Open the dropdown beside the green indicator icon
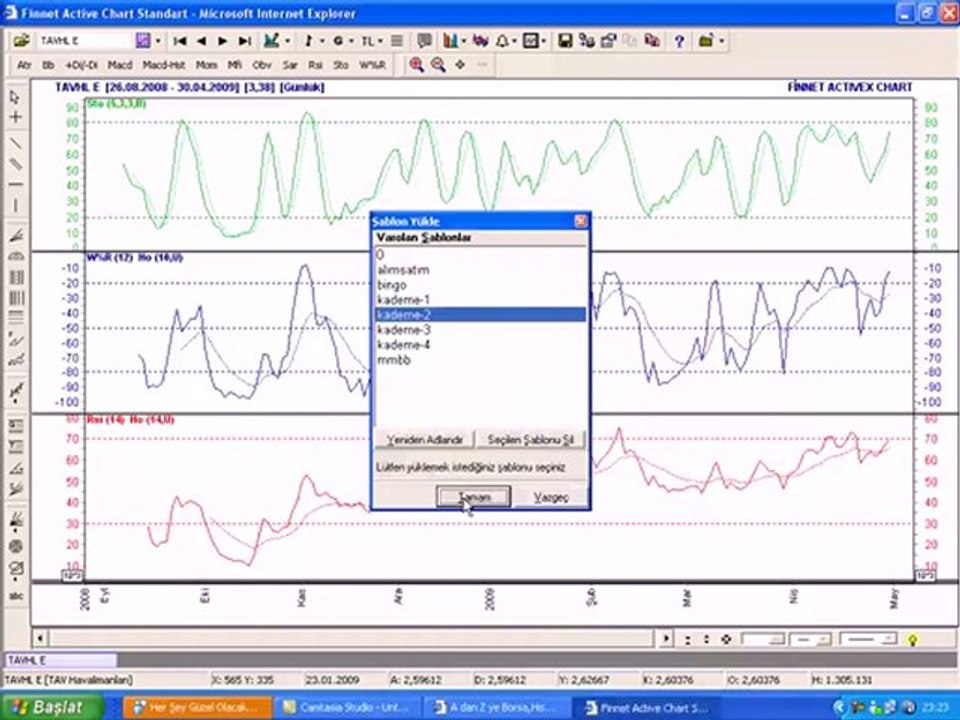This screenshot has height=720, width=960. point(288,41)
